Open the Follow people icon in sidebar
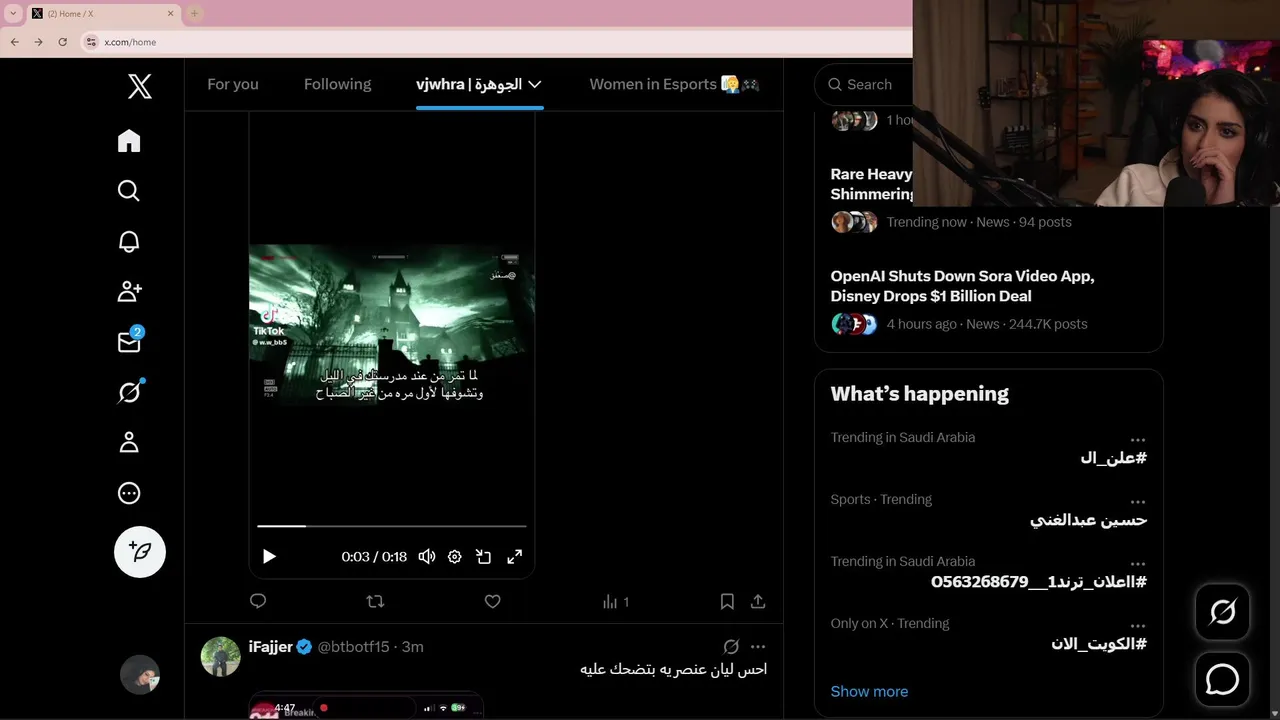 [129, 291]
